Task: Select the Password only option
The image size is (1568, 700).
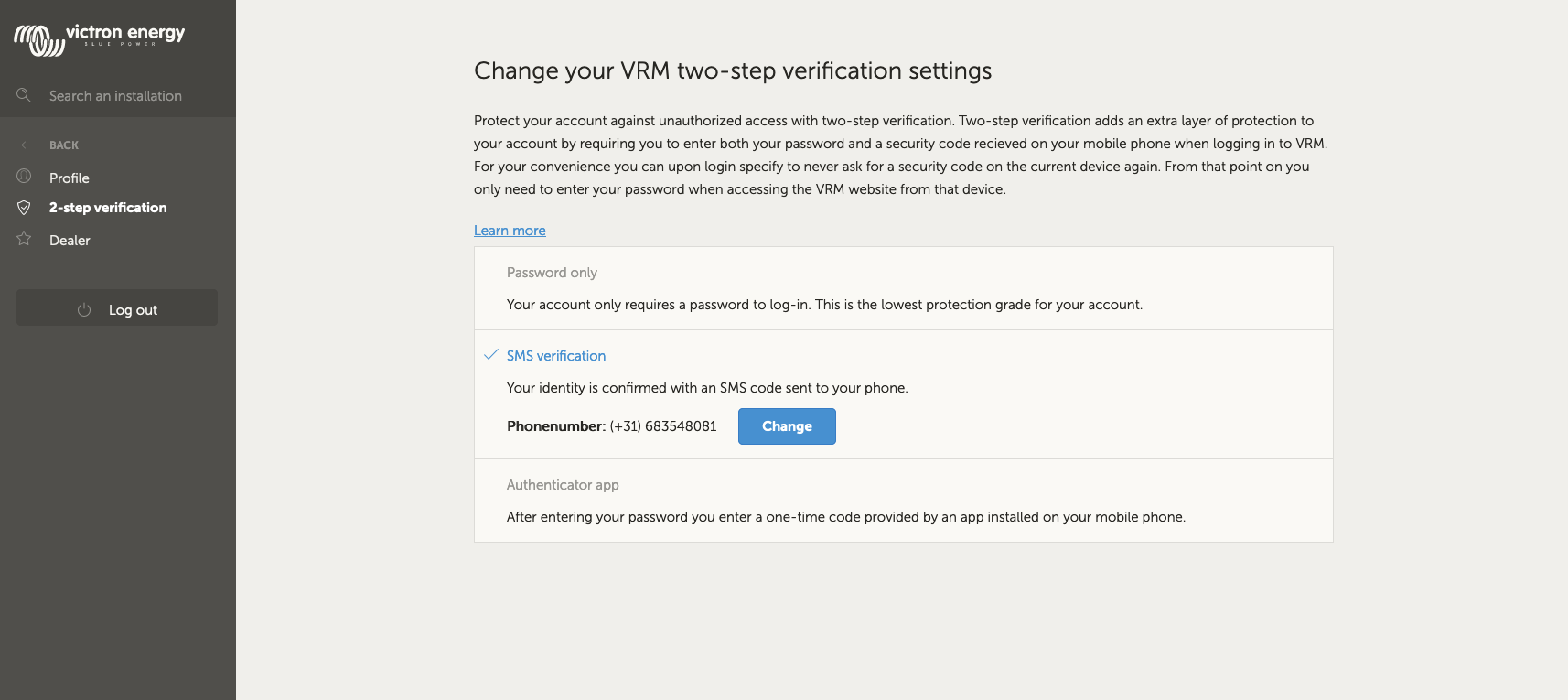Action: pos(552,273)
